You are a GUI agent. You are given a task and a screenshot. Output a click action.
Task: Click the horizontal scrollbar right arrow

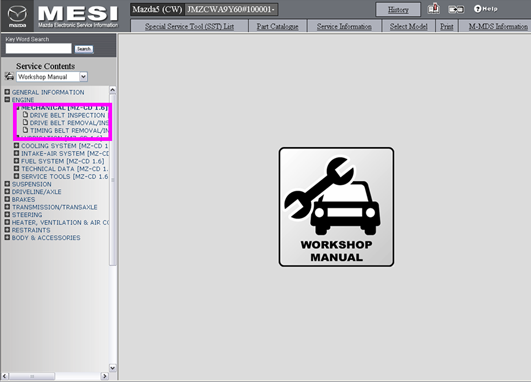(x=105, y=376)
